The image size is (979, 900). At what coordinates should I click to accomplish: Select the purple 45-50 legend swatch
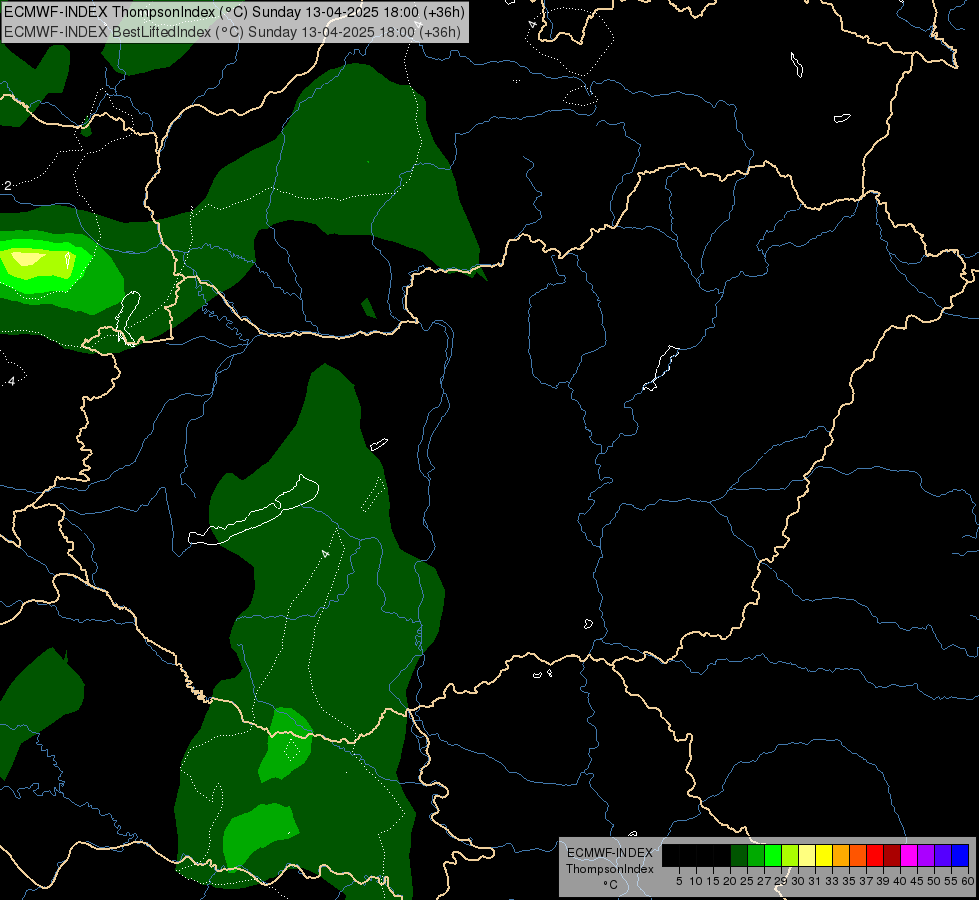[926, 855]
